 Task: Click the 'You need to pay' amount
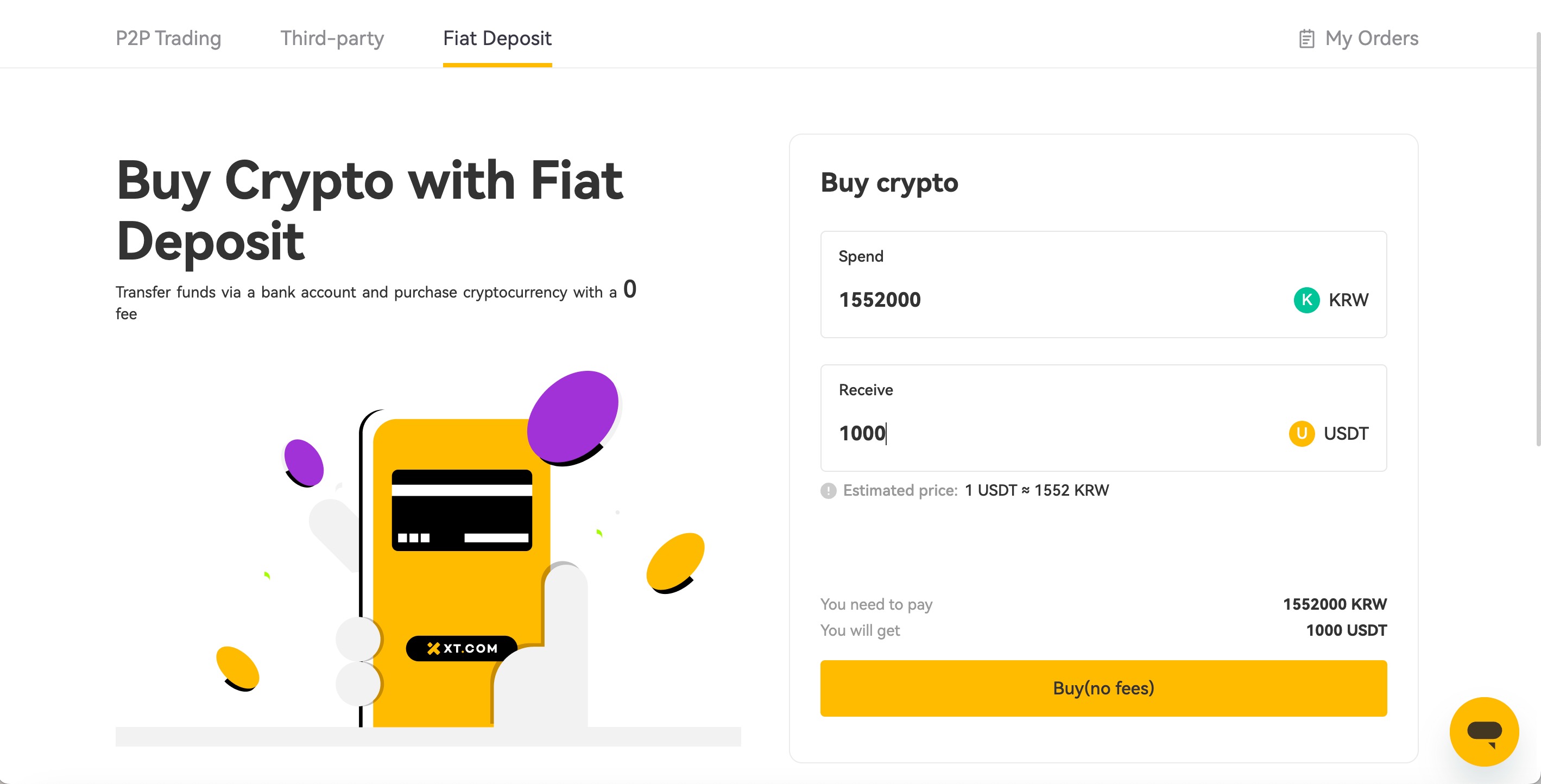tap(1334, 604)
